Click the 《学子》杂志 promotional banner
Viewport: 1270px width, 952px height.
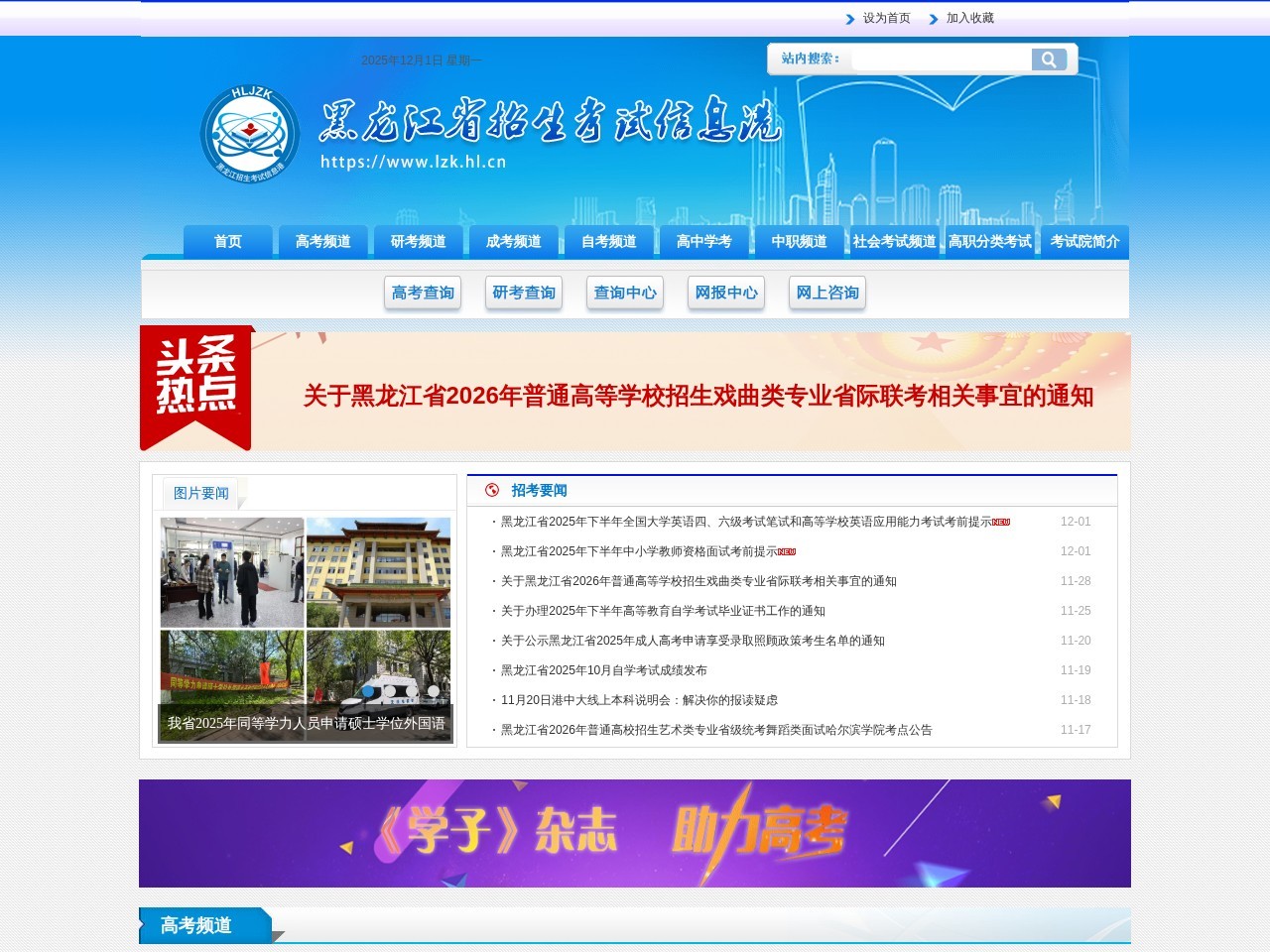pos(634,833)
